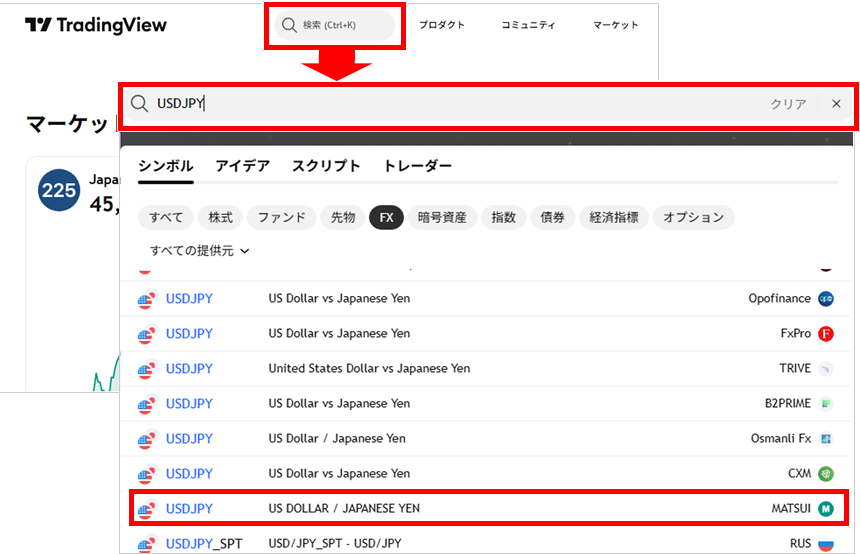
Task: Click the "FxPro" provider name
Action: tap(795, 333)
